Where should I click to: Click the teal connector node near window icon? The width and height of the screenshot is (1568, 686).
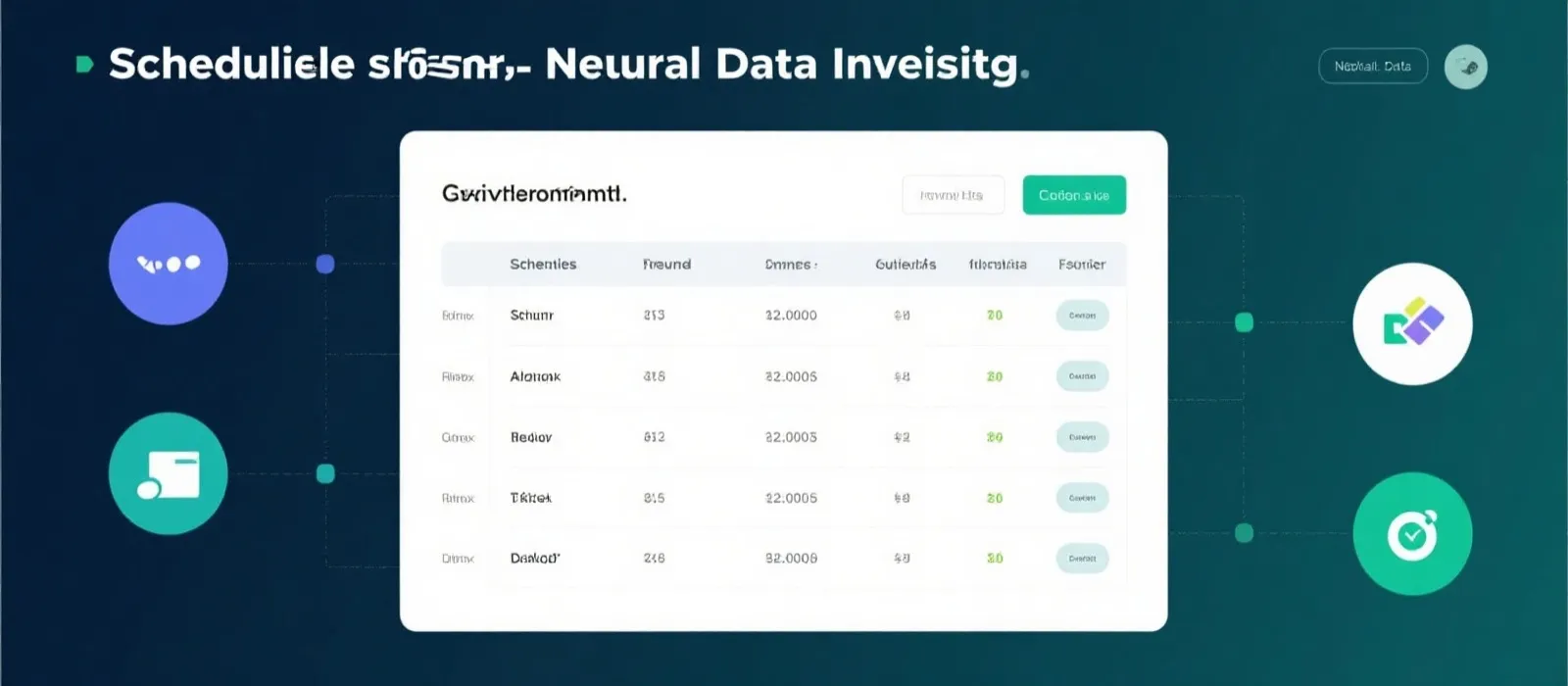(325, 474)
